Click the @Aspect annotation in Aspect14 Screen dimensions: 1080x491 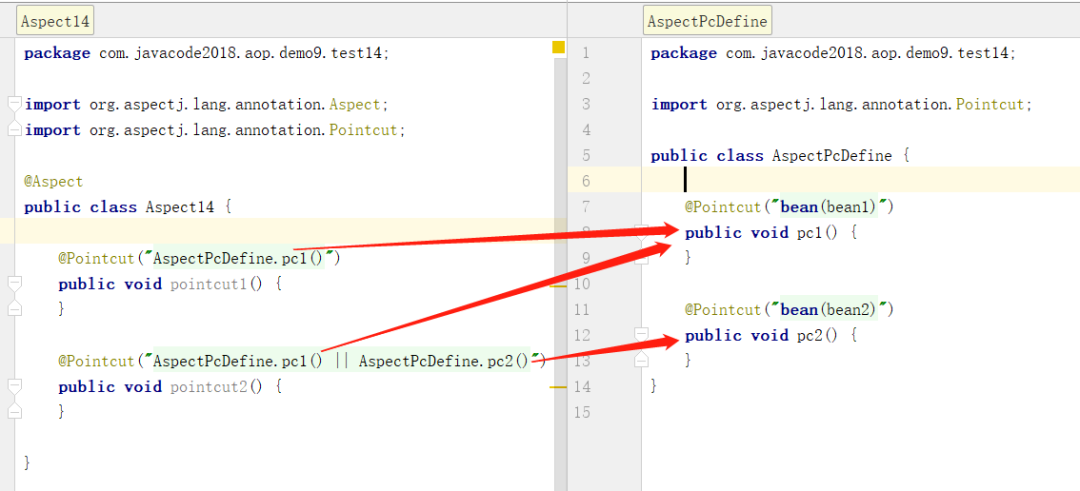pyautogui.click(x=54, y=182)
